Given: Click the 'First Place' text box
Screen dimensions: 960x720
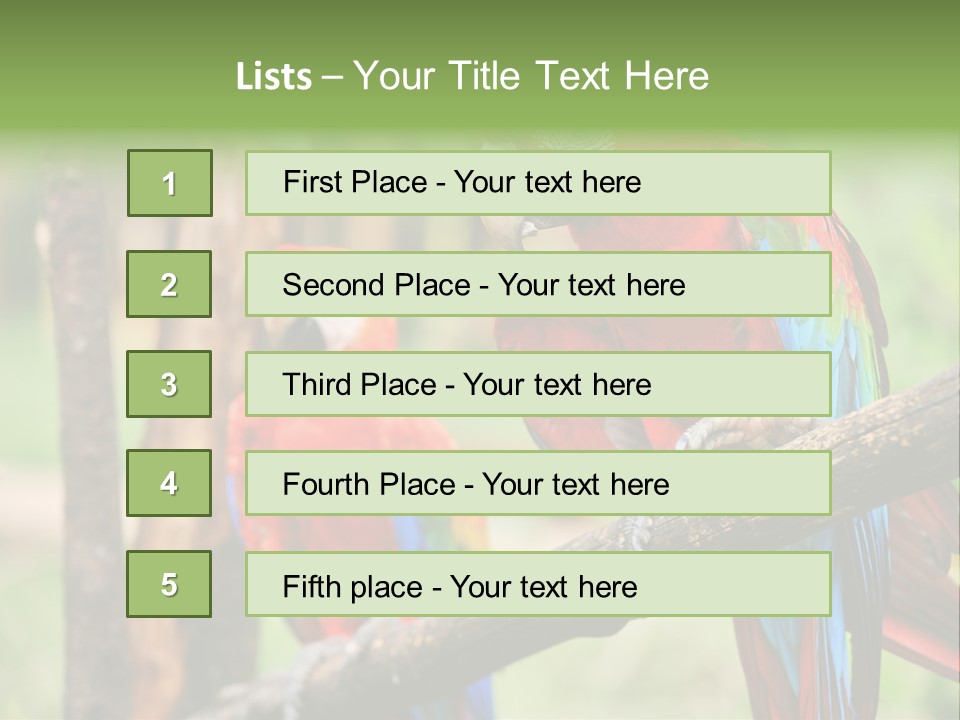Looking at the screenshot, I should tap(538, 183).
